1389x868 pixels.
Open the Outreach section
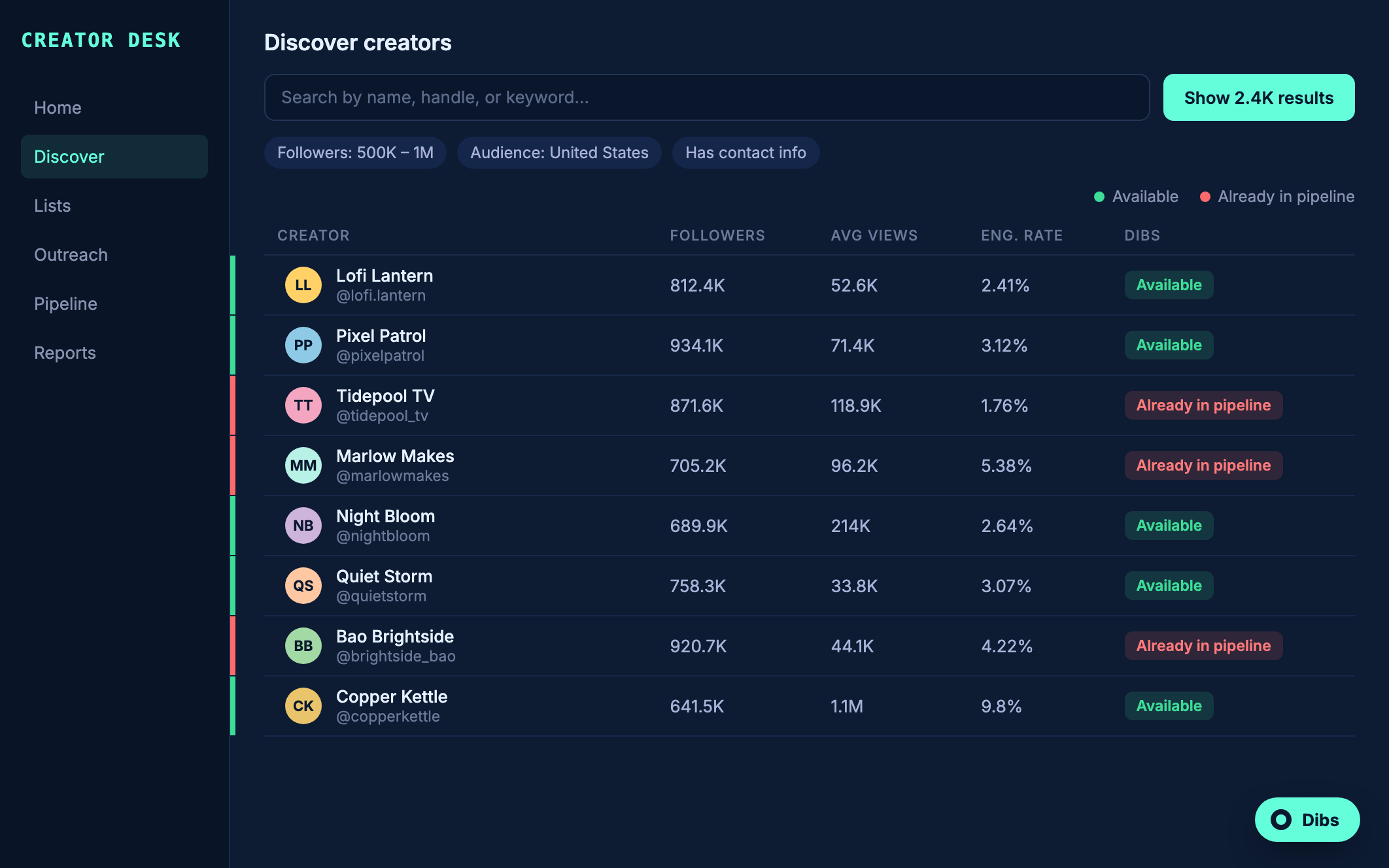point(114,255)
